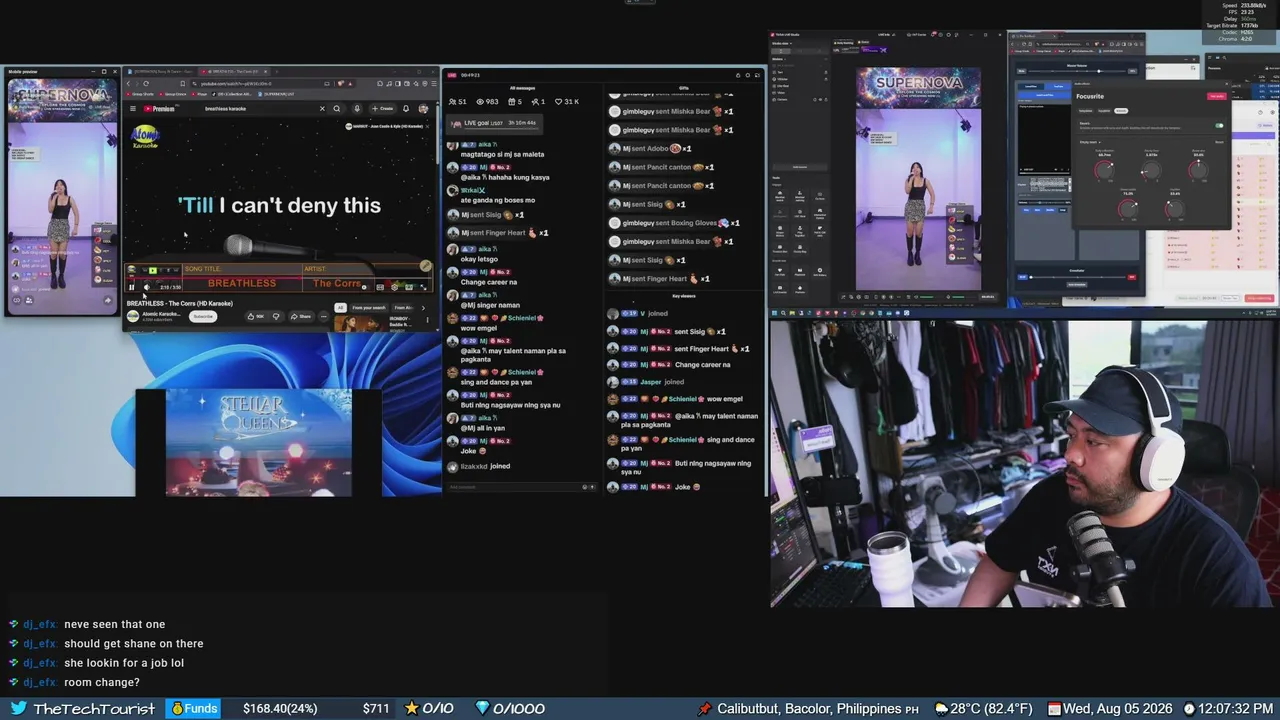Show more filter chips with arrow
Viewport: 1280px width, 720px height.
click(x=422, y=308)
